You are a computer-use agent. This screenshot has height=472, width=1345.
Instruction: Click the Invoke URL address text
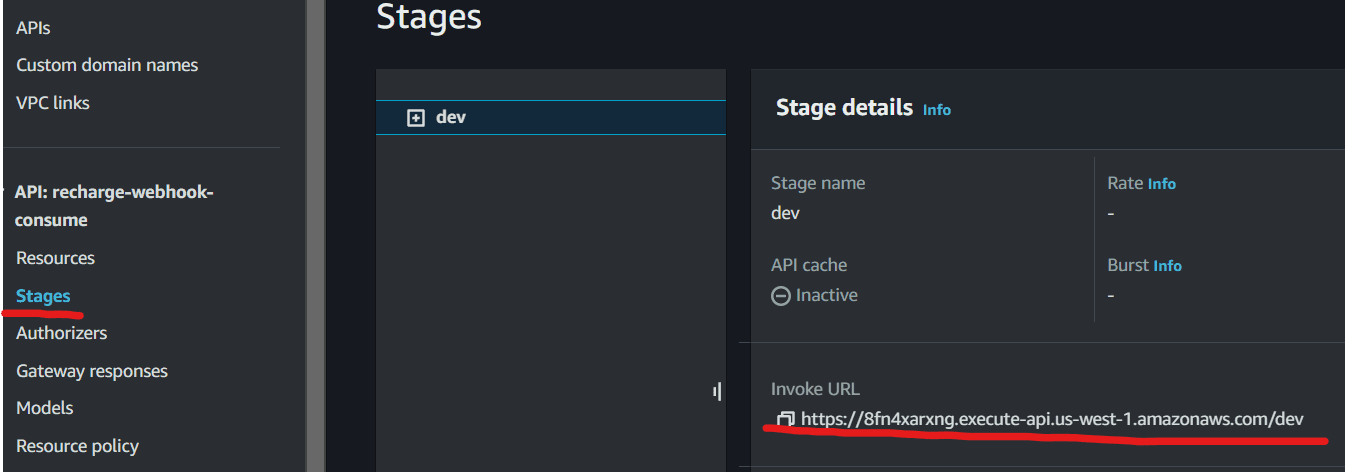pyautogui.click(x=1052, y=419)
